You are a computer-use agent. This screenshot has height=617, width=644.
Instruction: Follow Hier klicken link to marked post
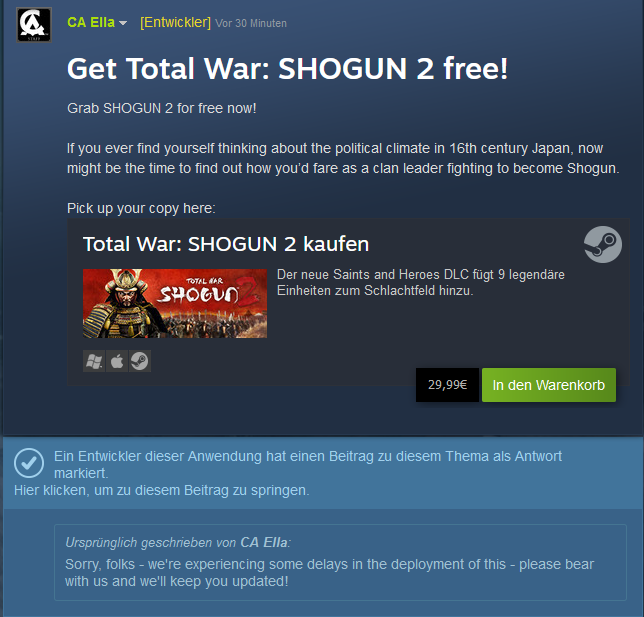[x=162, y=490]
